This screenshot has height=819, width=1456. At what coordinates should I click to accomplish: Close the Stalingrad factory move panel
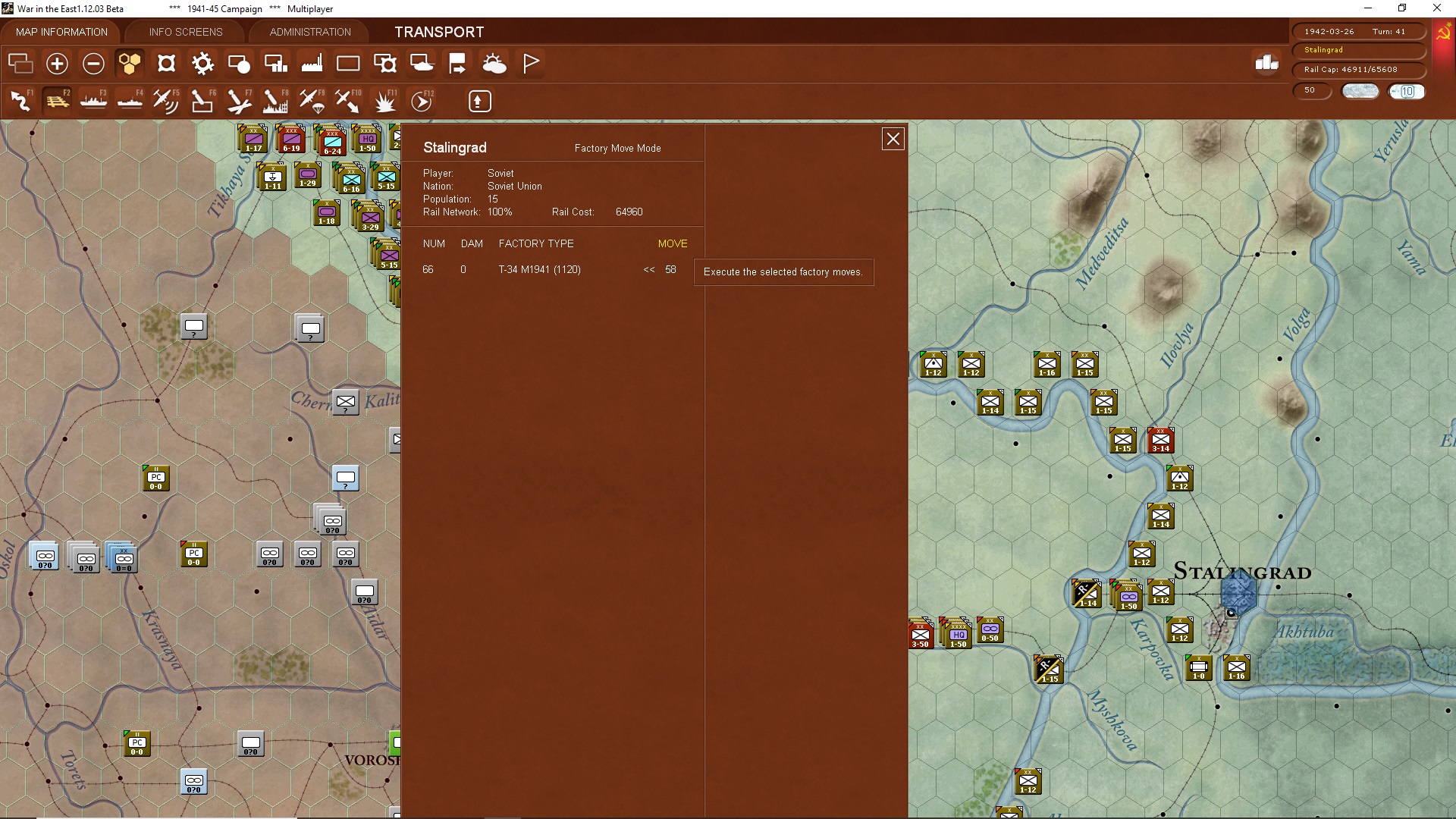click(893, 139)
